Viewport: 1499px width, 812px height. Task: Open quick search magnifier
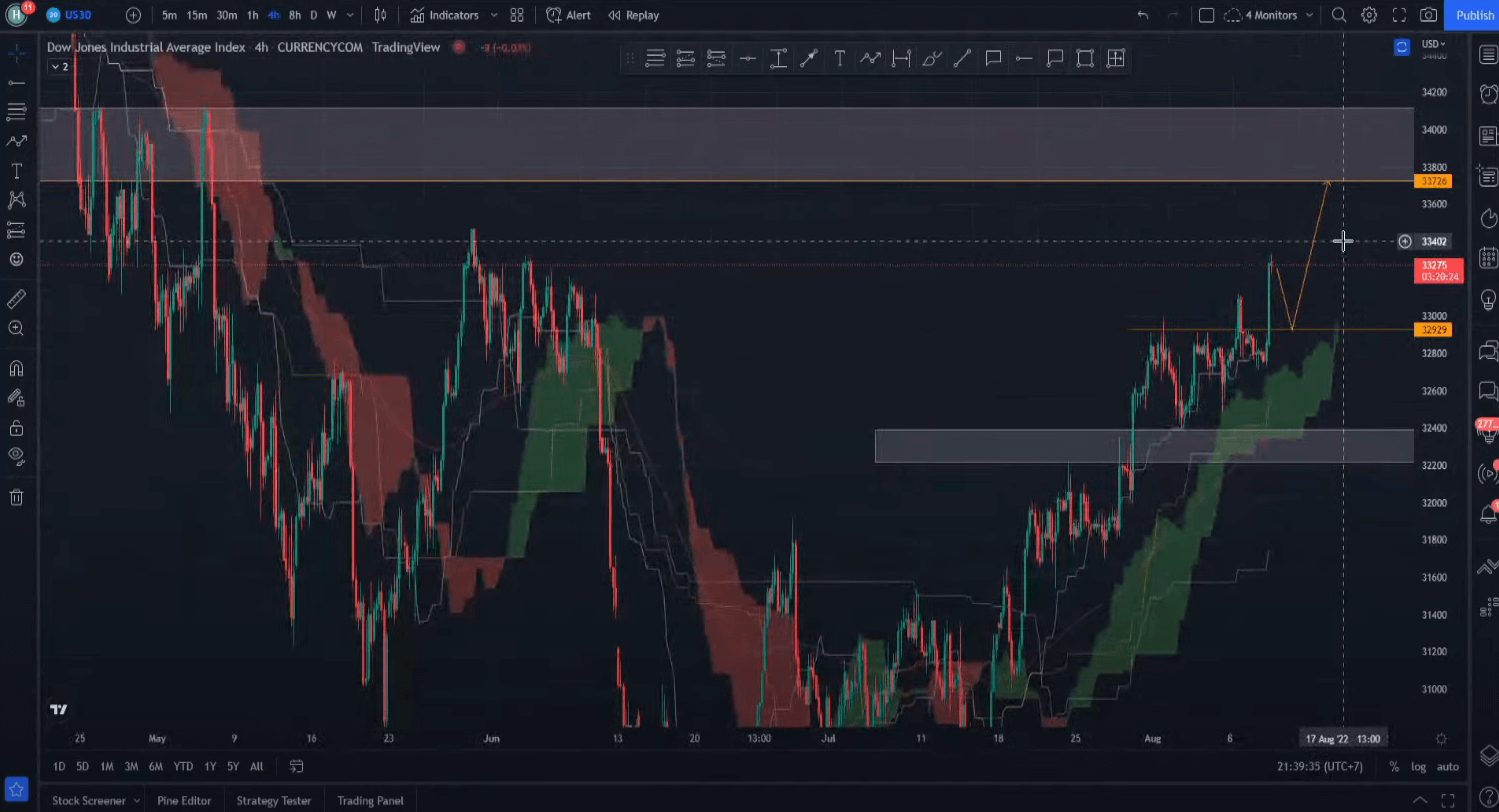click(1339, 15)
